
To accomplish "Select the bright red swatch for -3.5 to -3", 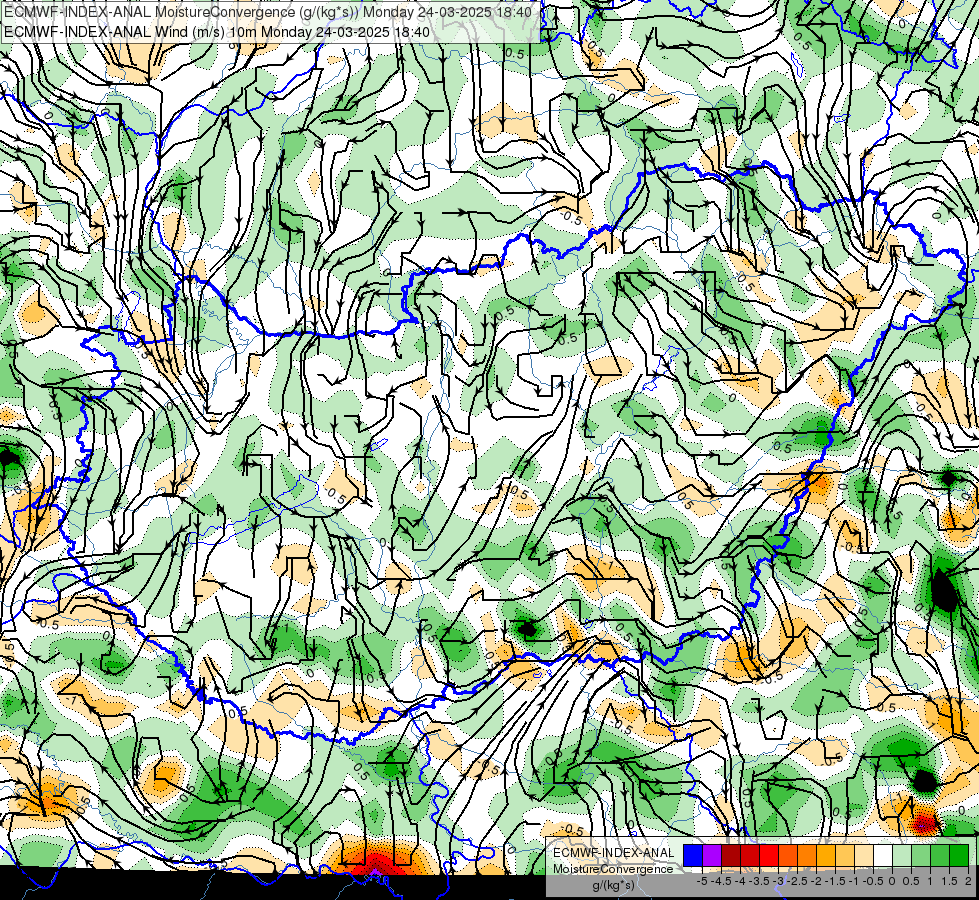I will 769,855.
